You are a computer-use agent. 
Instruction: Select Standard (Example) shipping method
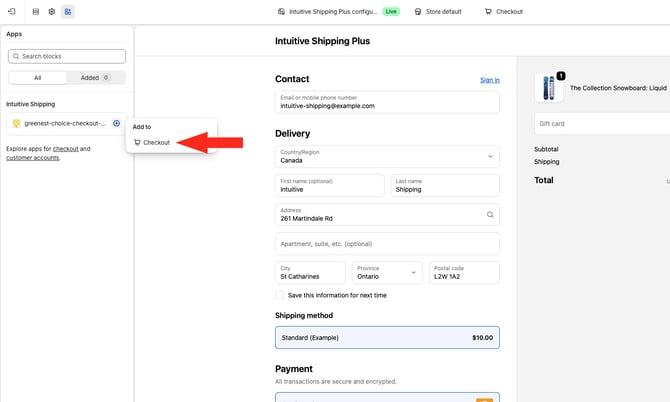(387, 337)
